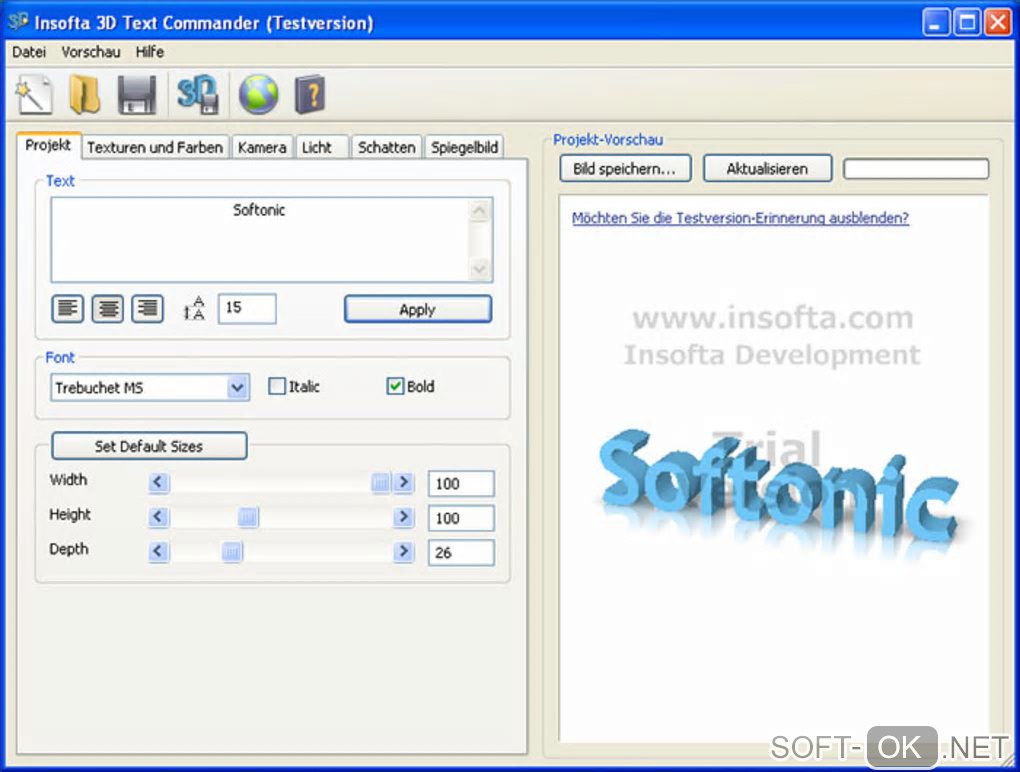Uncheck the Bold checkbox
The width and height of the screenshot is (1020, 772).
click(x=395, y=386)
